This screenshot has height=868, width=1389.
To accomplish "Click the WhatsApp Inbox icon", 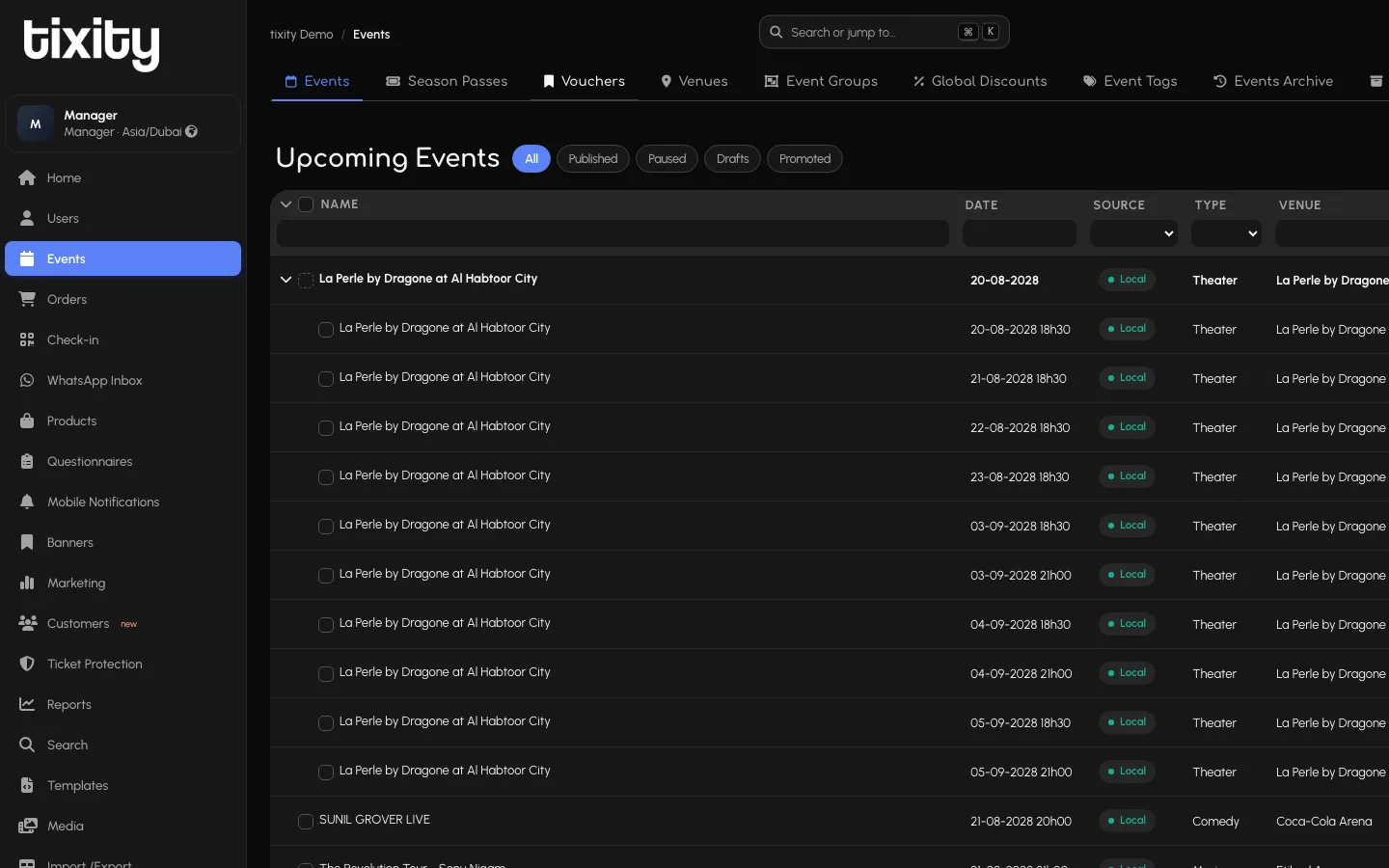I will pos(27,380).
